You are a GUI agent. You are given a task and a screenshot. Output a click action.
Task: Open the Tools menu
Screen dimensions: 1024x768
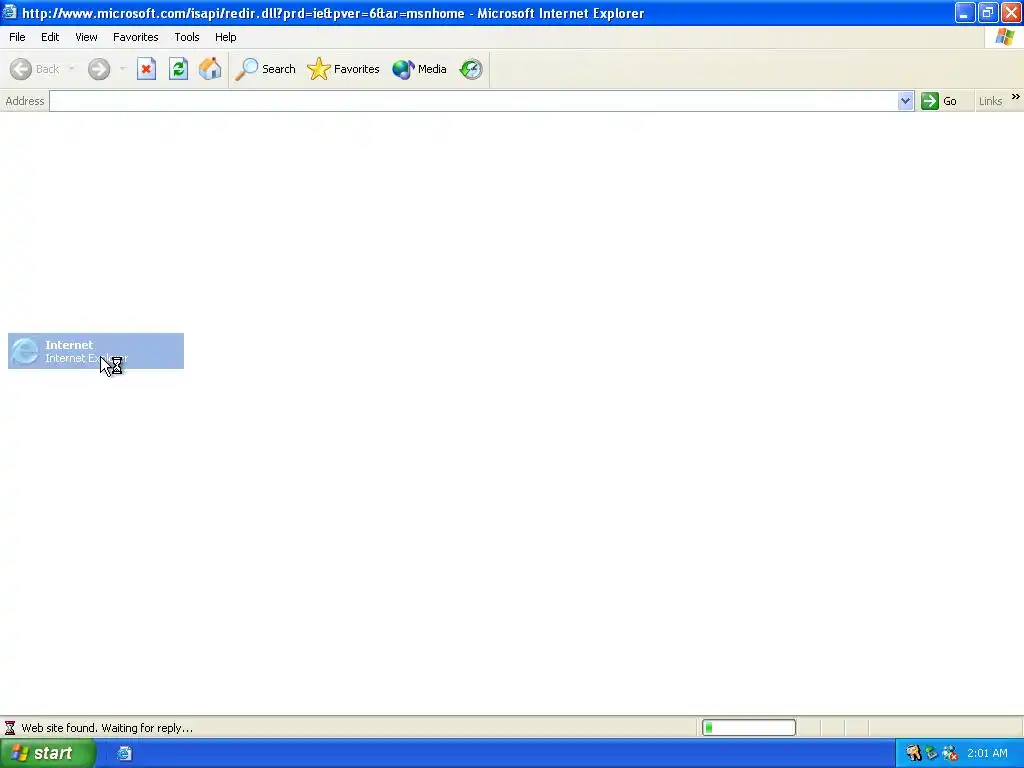coord(187,37)
